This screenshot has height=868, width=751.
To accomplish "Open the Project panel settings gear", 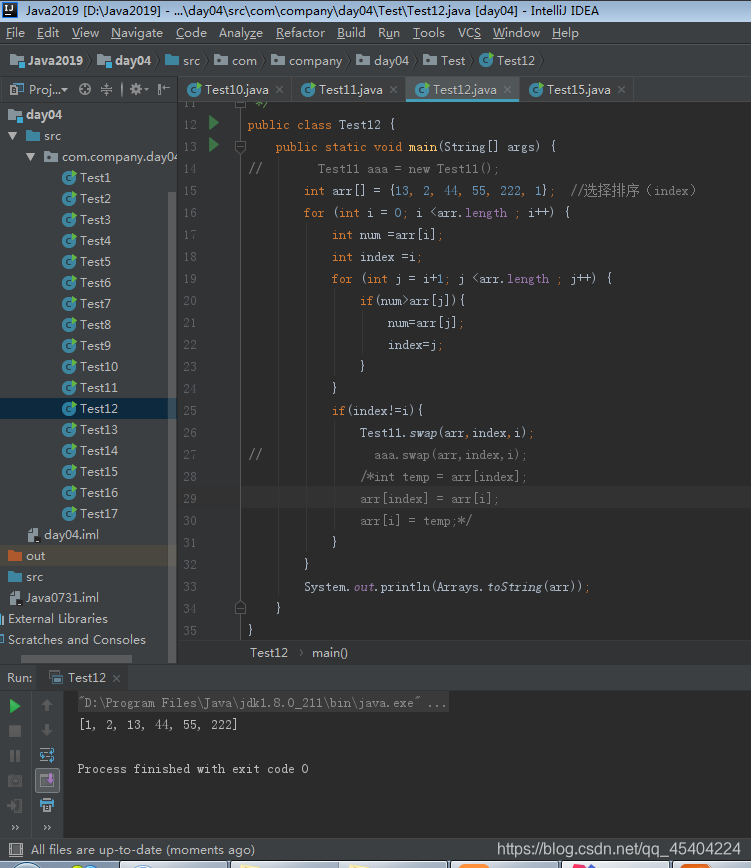I will click(x=138, y=89).
